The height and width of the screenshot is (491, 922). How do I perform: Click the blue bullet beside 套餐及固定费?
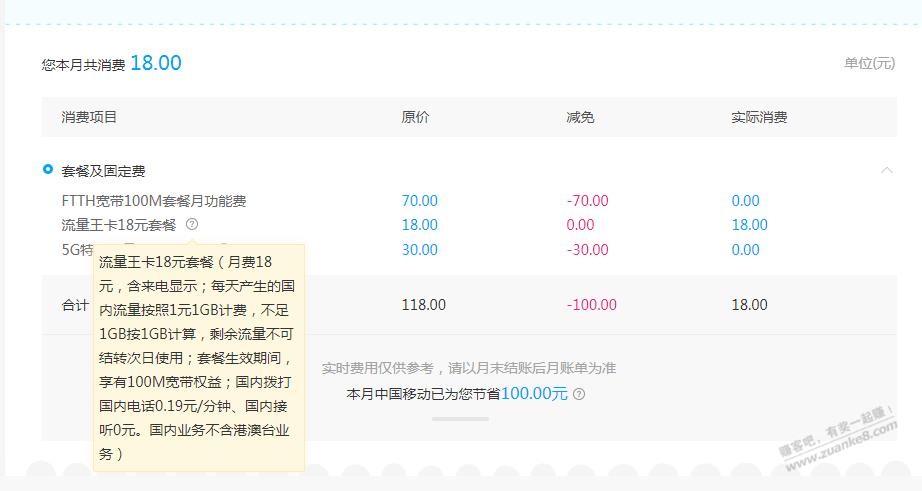coord(48,169)
